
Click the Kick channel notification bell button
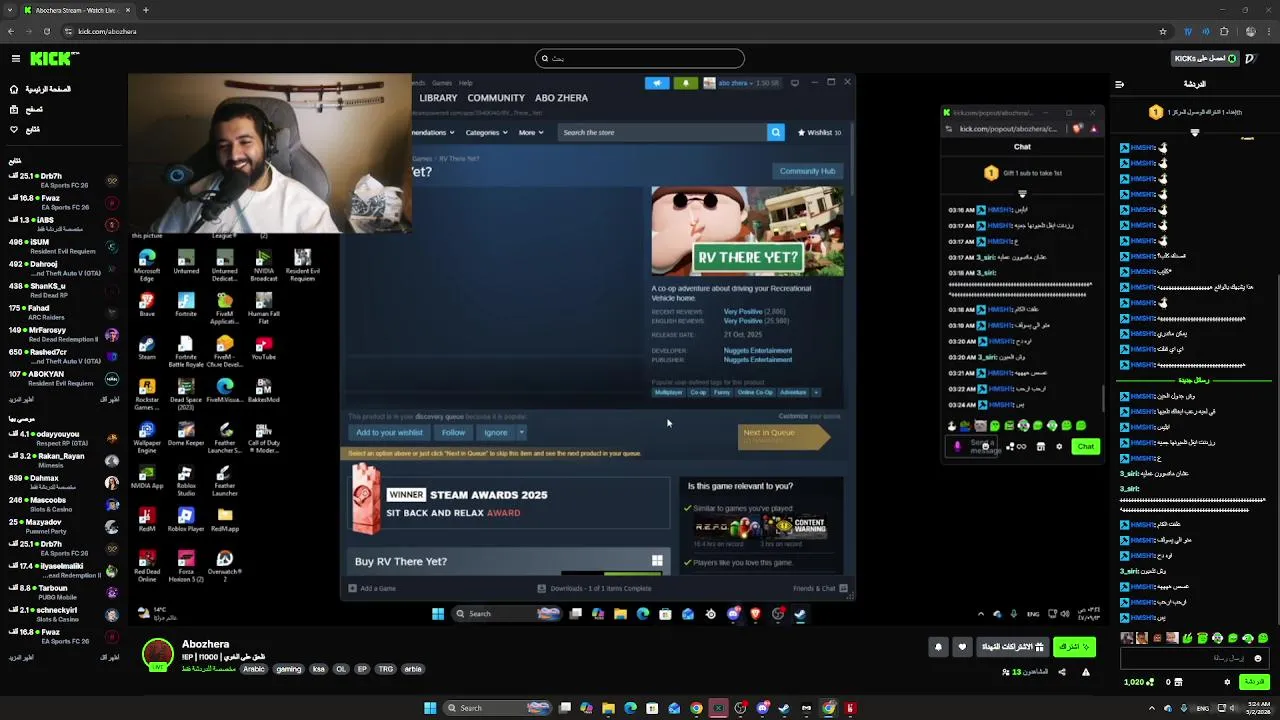938,647
